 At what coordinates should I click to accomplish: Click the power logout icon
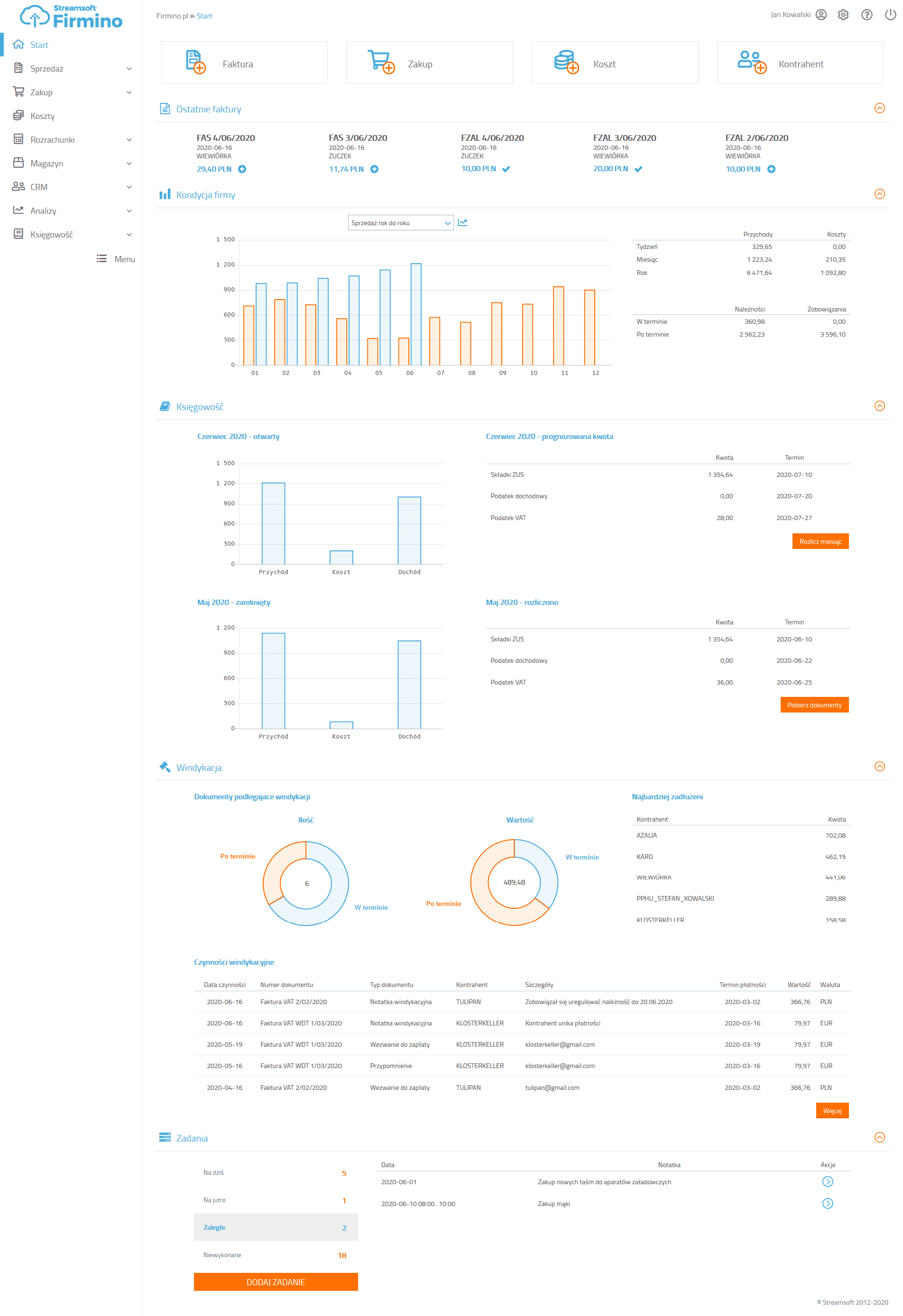[890, 15]
